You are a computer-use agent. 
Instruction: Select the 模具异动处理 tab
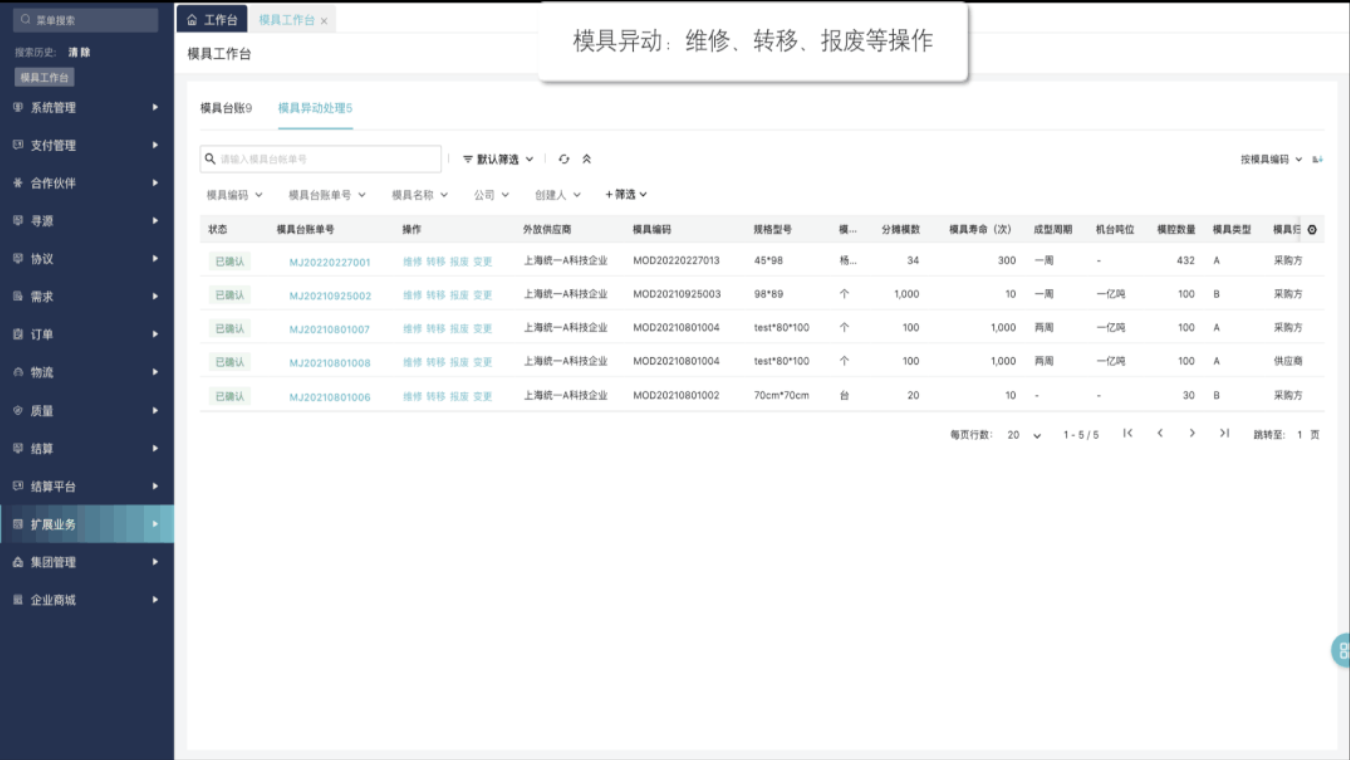tap(315, 108)
